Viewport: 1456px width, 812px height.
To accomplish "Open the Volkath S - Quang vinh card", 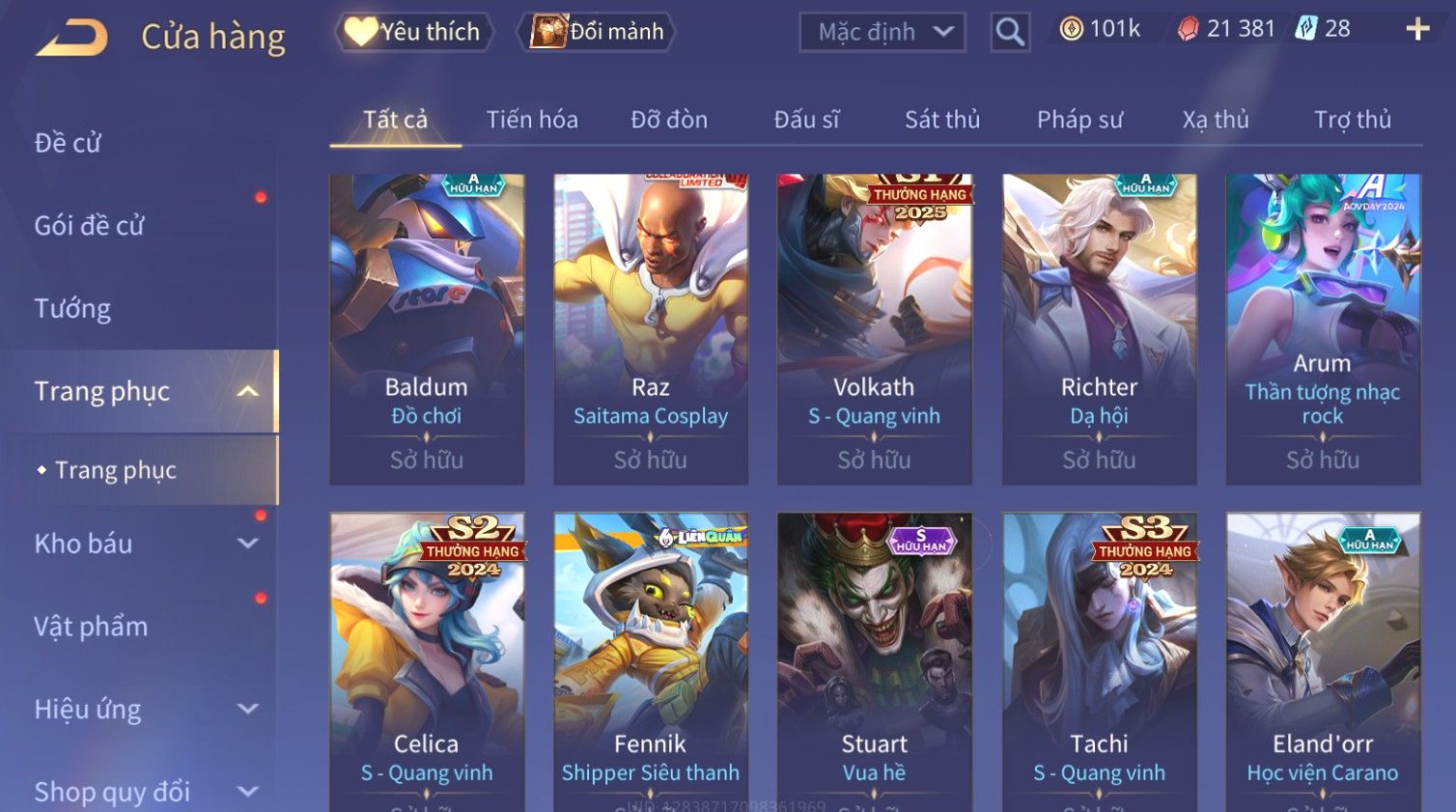I will pyautogui.click(x=875, y=329).
